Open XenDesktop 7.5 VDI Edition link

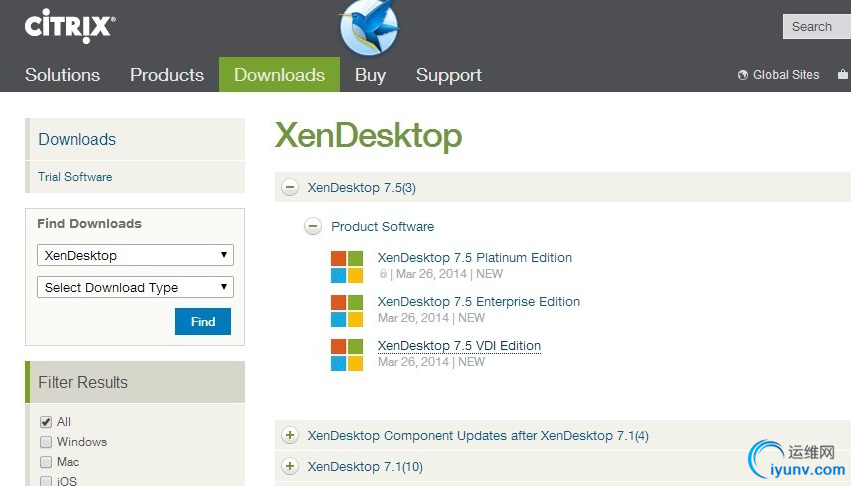coord(459,345)
